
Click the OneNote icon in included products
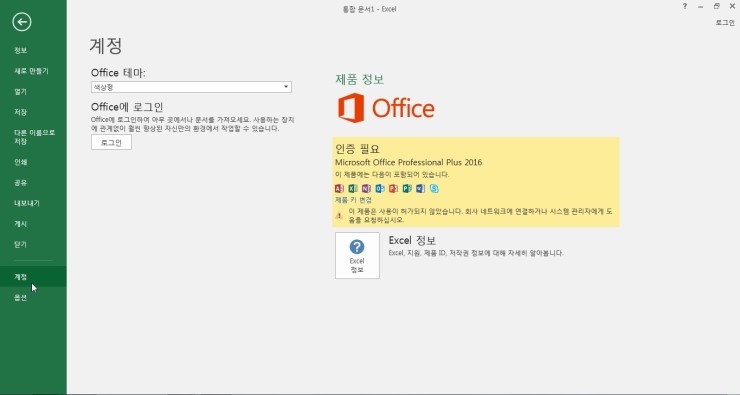click(366, 188)
